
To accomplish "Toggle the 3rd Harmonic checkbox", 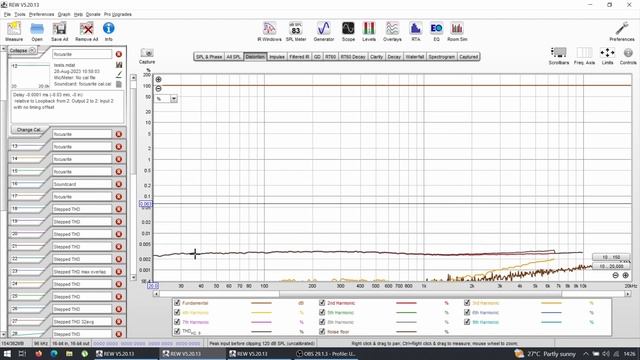I will 467,303.
